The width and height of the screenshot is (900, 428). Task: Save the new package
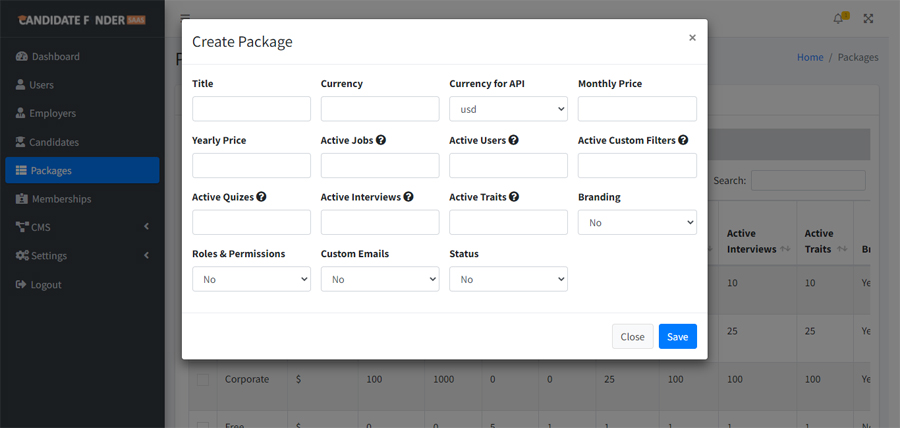(x=677, y=337)
